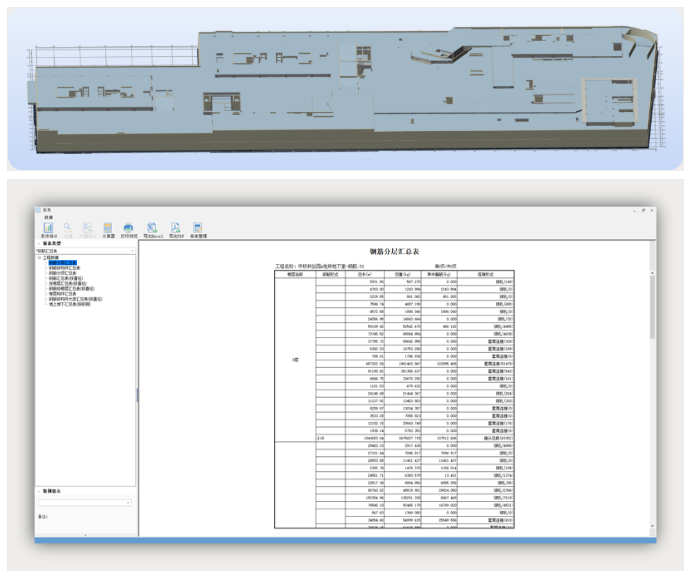The width and height of the screenshot is (691, 575).
Task: Collapse the report type panel header arrow
Action: (39, 244)
